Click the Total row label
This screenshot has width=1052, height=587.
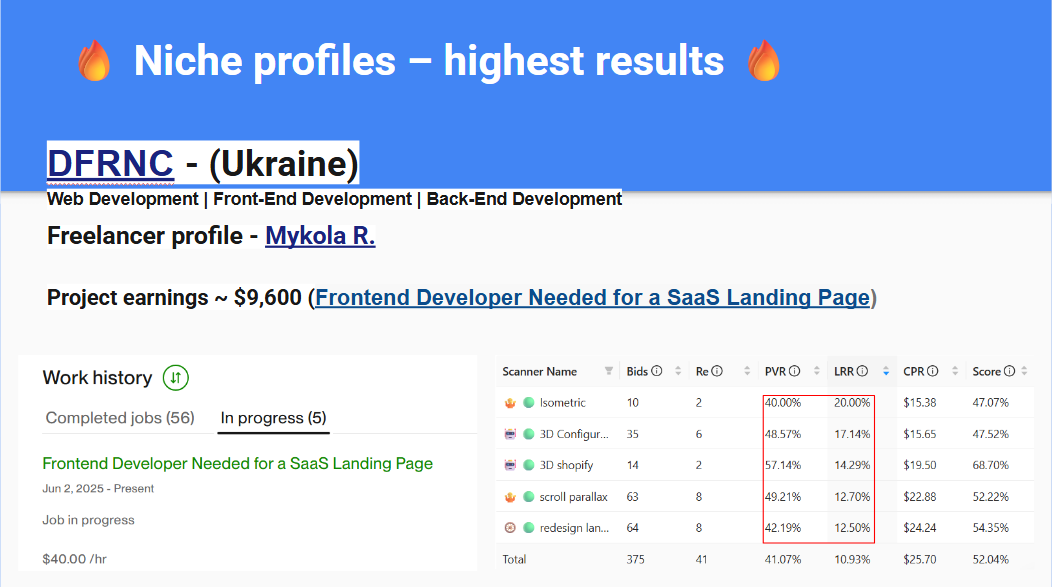(x=514, y=559)
